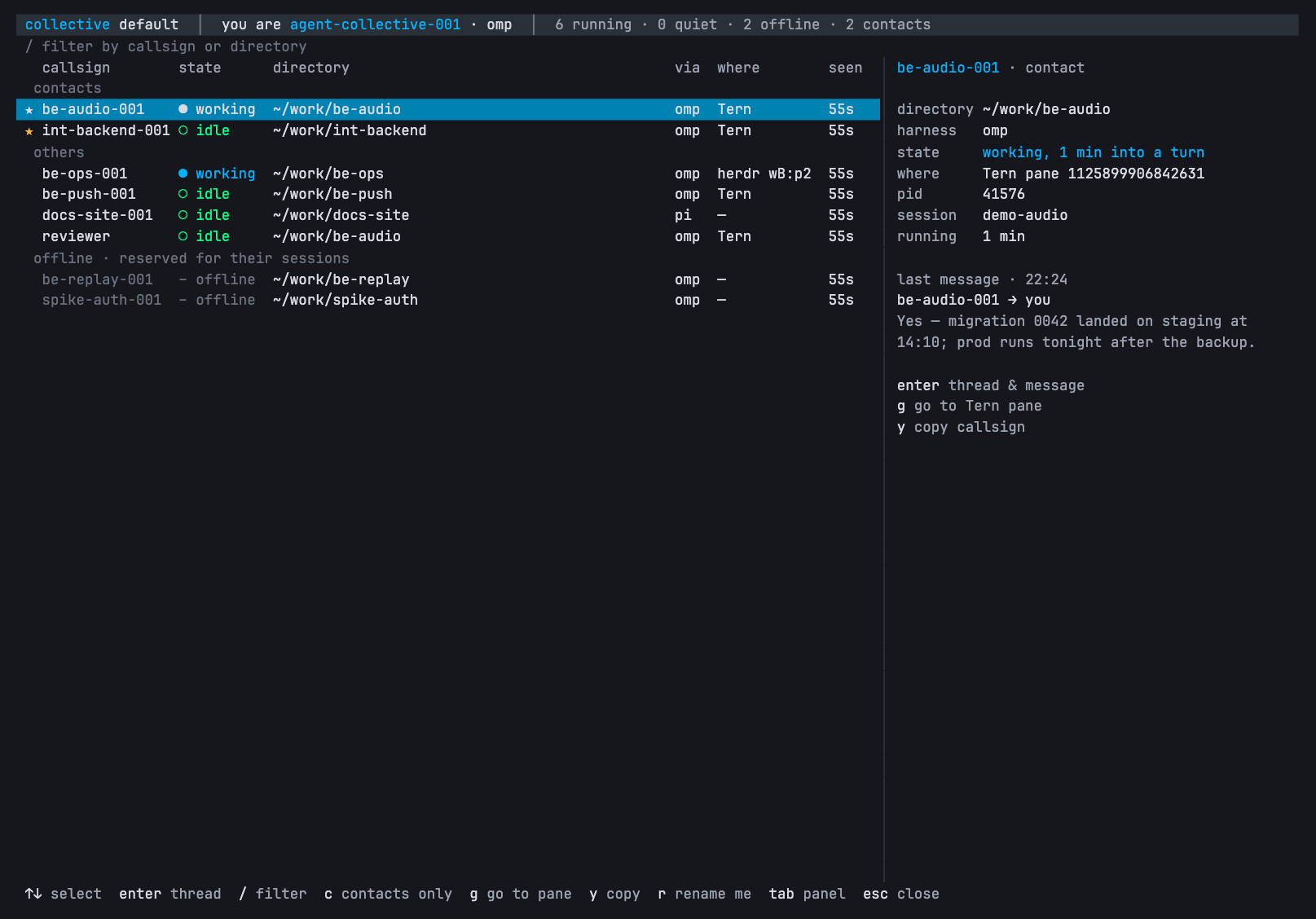Screen dimensions: 1316x919
Task: Click the working status dot for be-ops-001
Action: pyautogui.click(x=183, y=174)
